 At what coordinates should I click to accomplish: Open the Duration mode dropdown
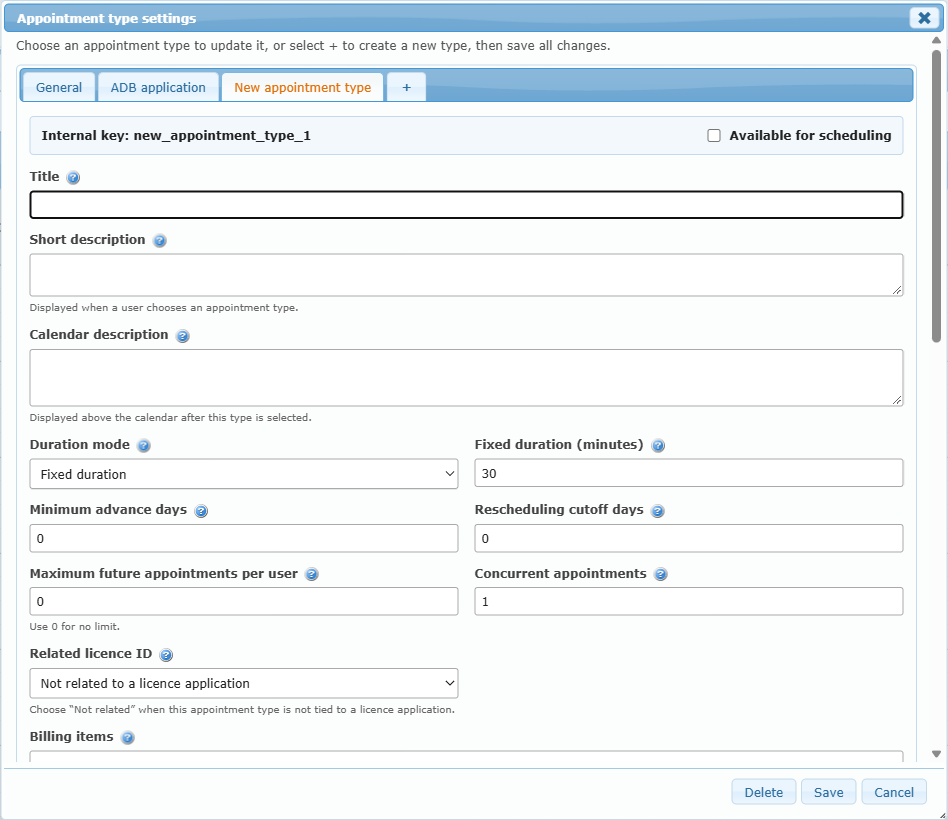coord(244,474)
